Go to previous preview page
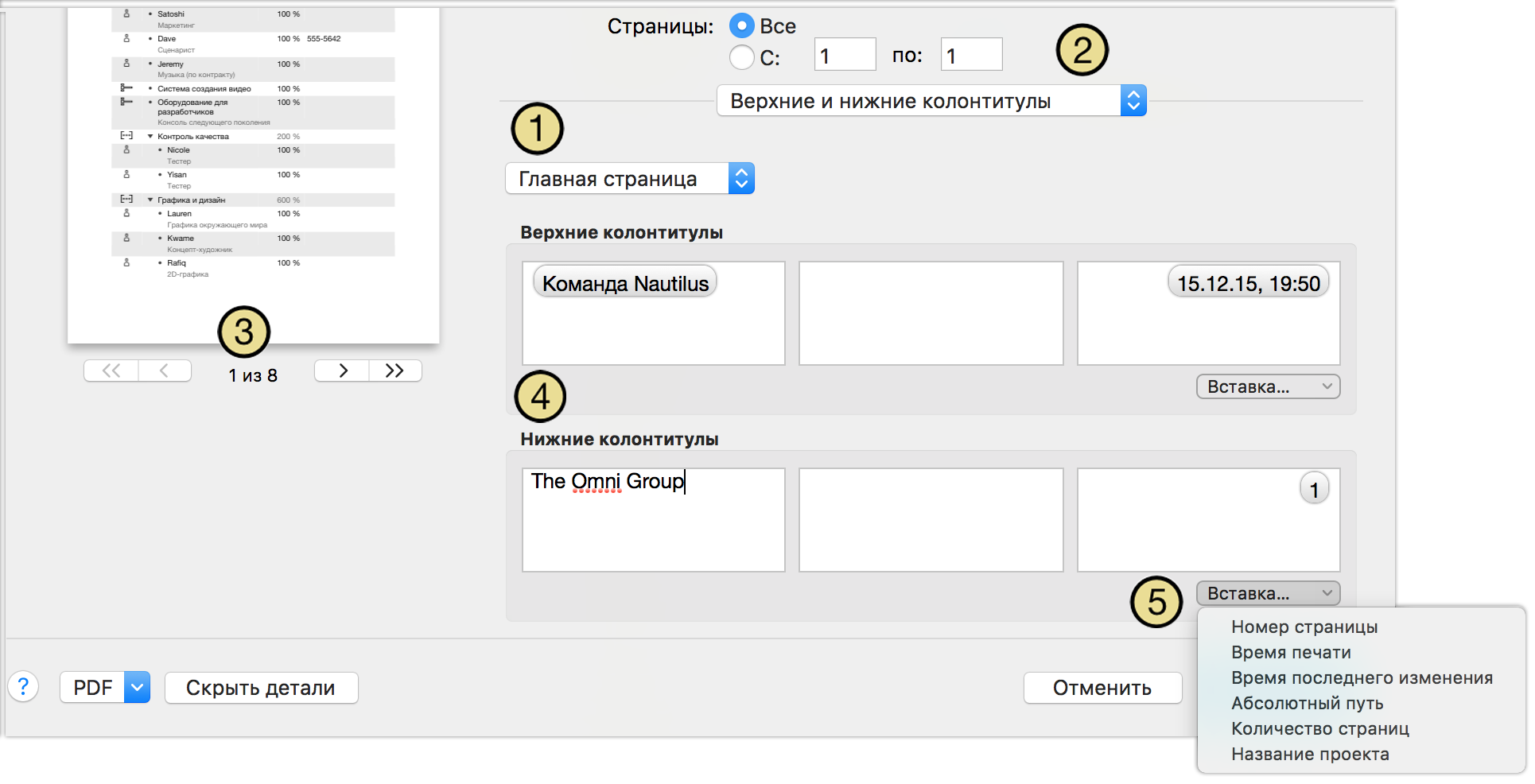The image size is (1535, 784). click(165, 371)
